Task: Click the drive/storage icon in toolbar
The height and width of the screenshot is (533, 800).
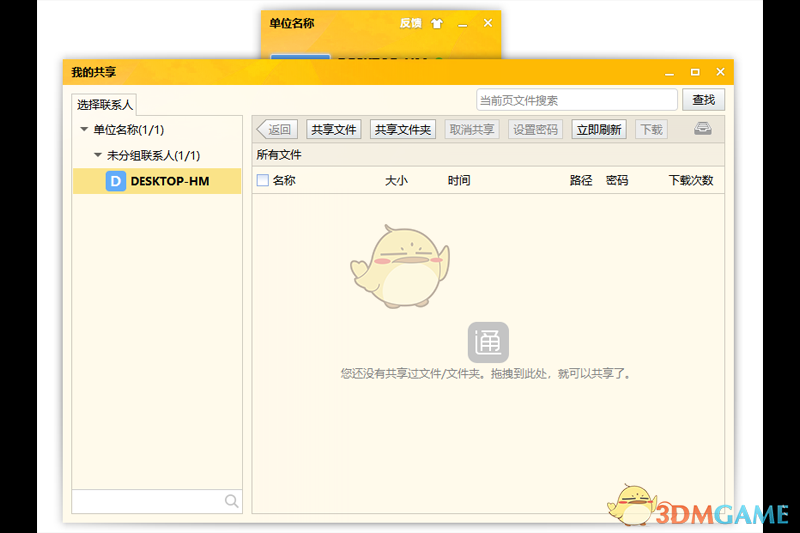Action: (703, 129)
